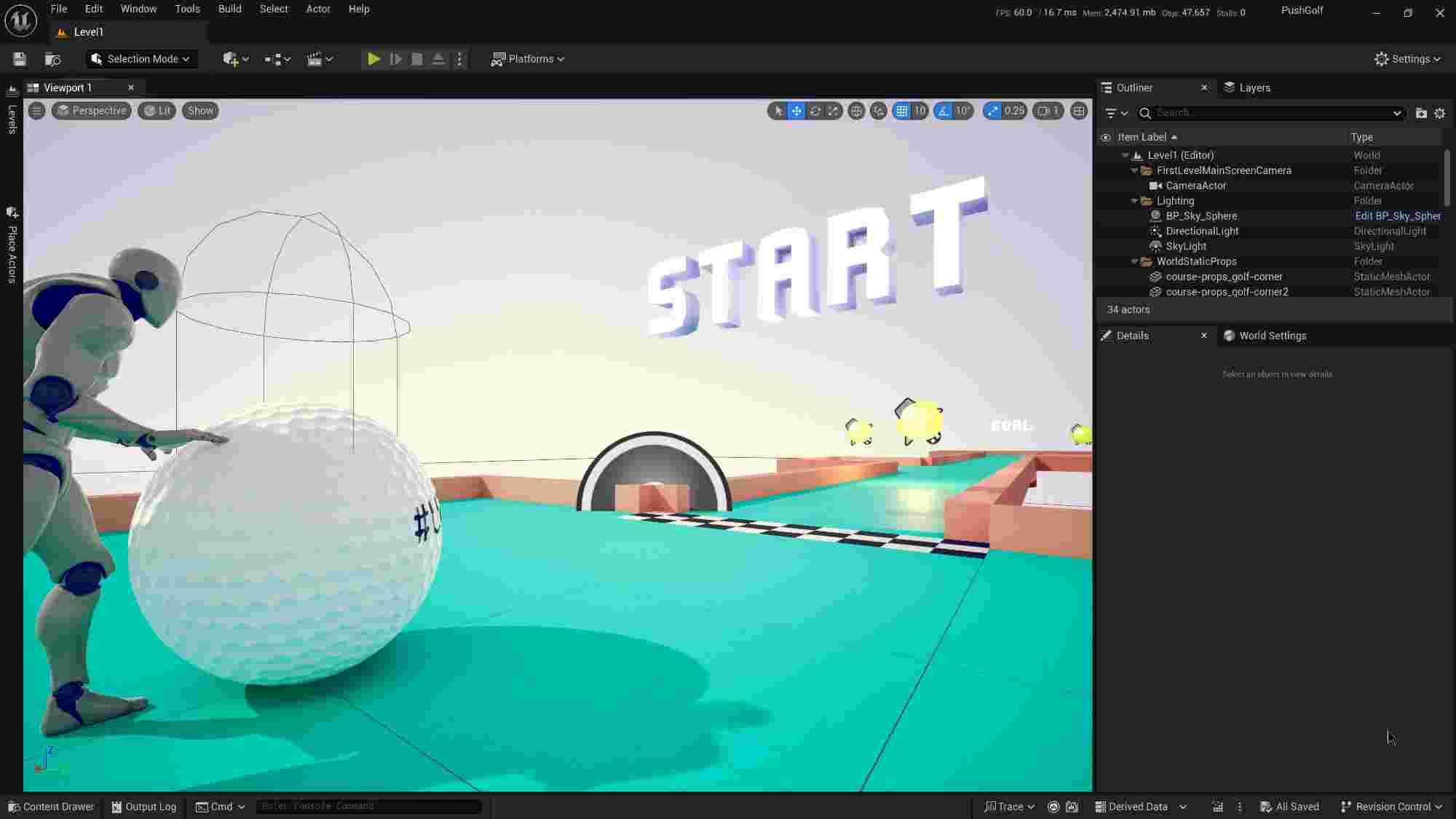The image size is (1456, 819).
Task: Open the Build menu
Action: click(229, 9)
